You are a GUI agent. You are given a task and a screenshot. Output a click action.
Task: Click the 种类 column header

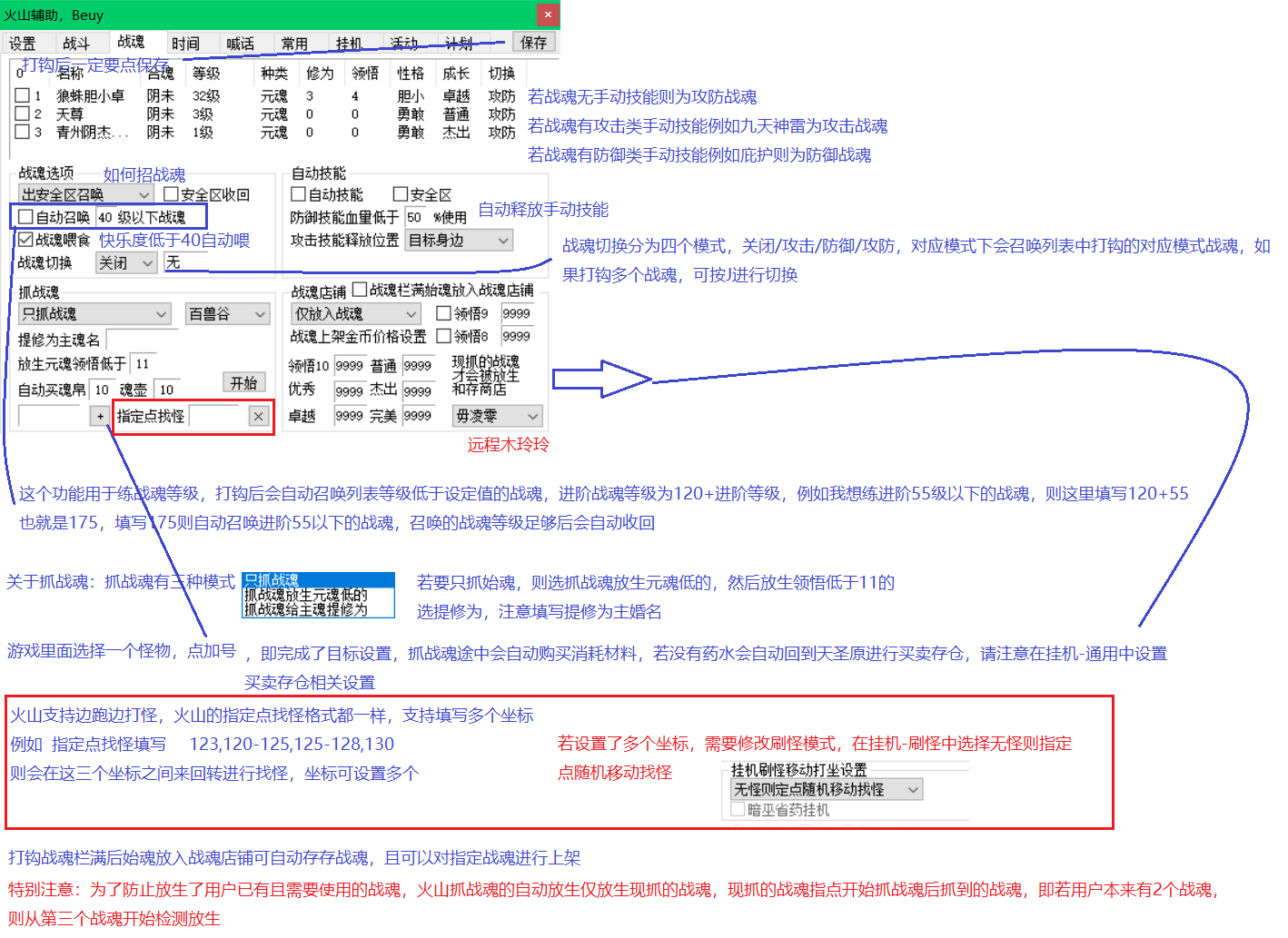pos(274,74)
